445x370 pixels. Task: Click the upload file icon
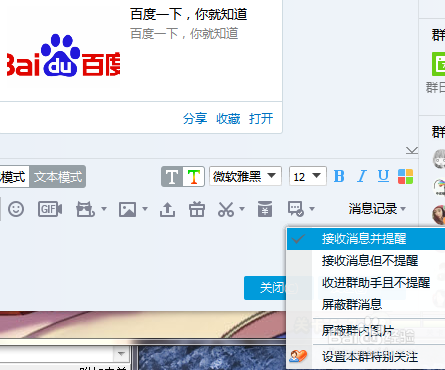167,210
